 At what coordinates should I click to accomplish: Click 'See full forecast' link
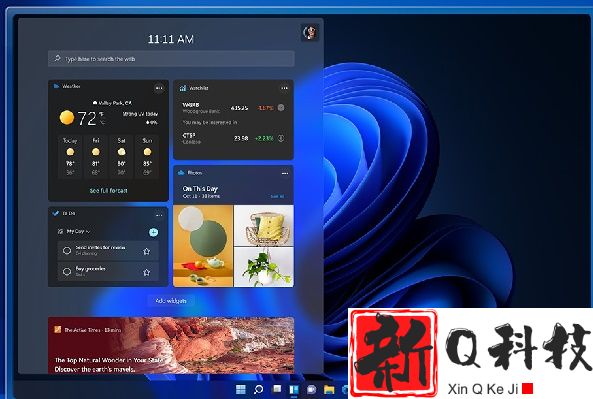(x=109, y=191)
